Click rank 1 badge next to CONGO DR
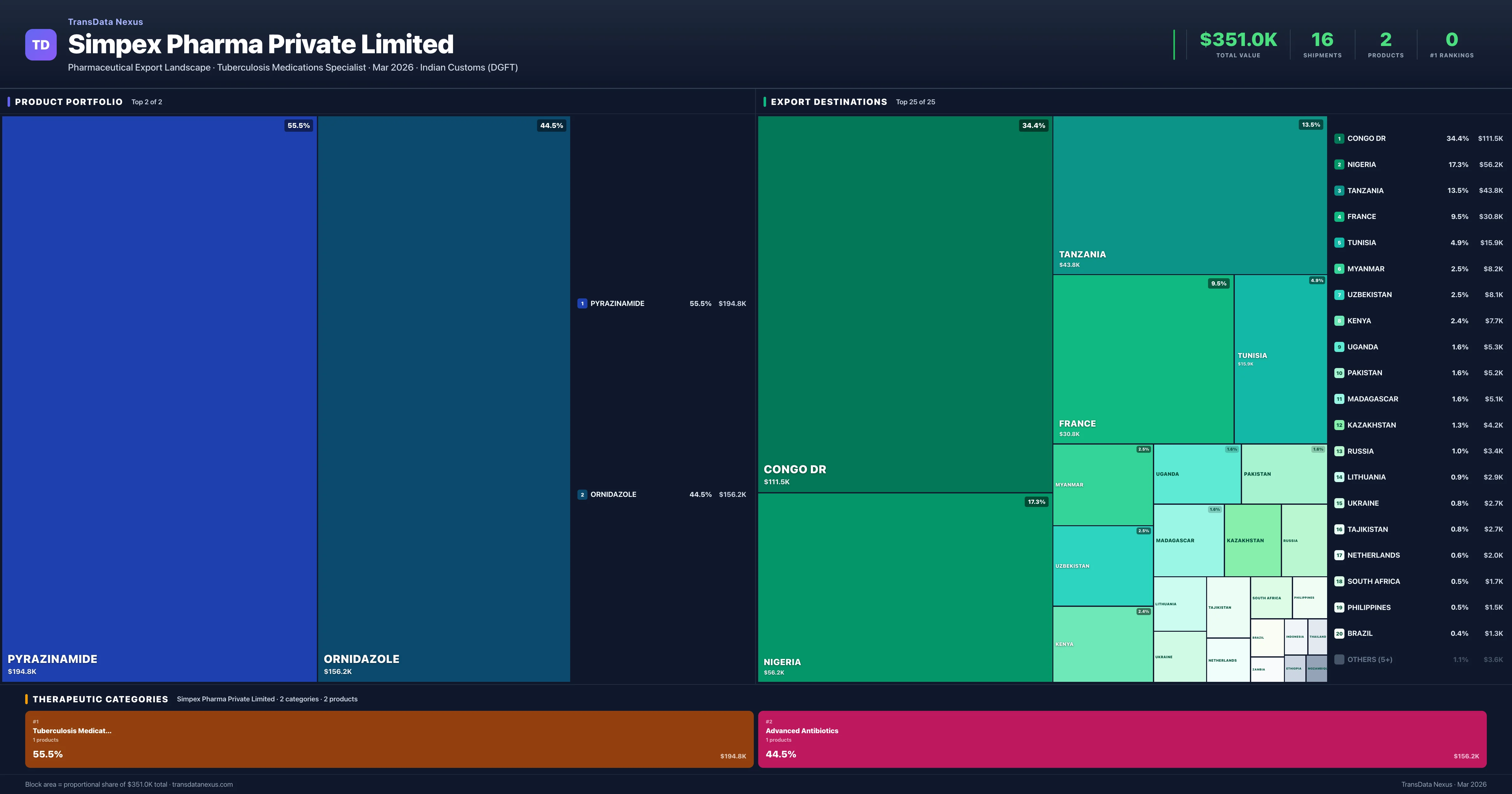The height and width of the screenshot is (794, 1512). coord(1339,139)
